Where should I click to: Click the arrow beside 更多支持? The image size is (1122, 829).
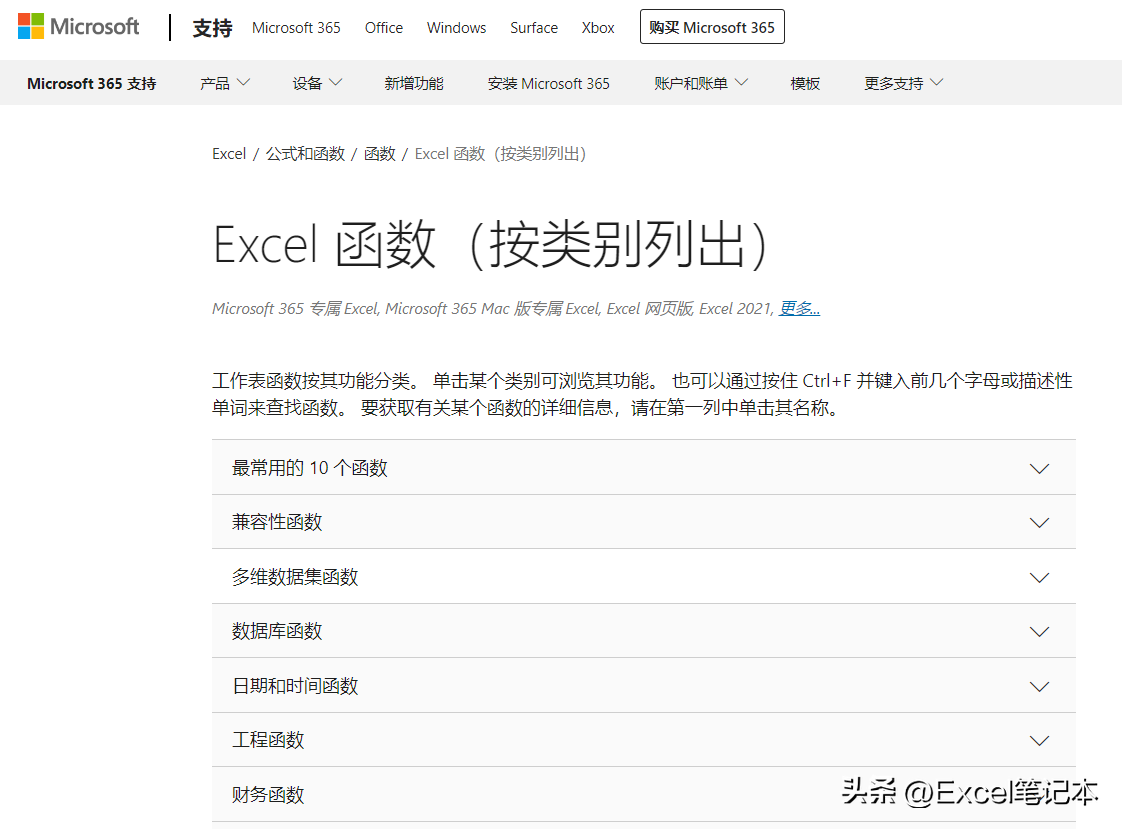937,83
